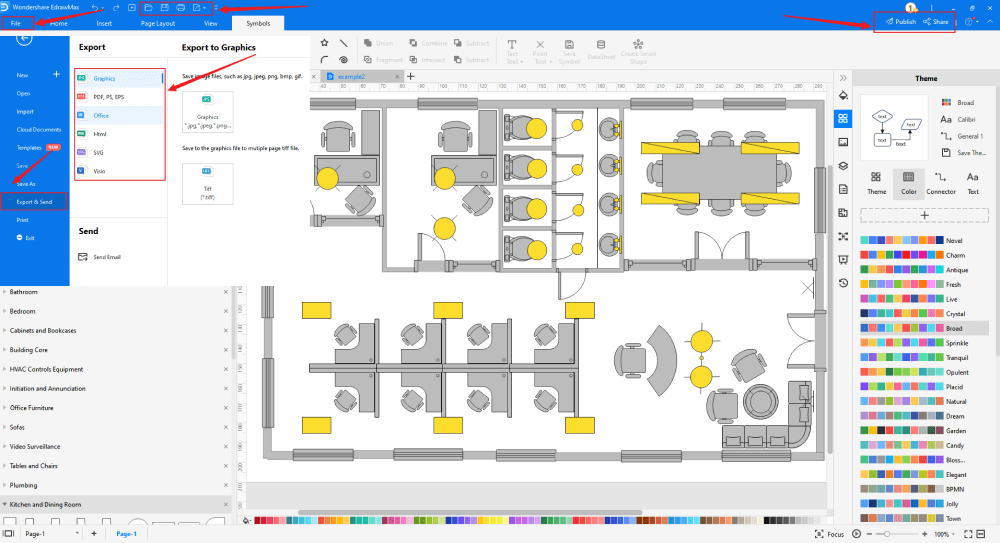Click the Publish button
The height and width of the screenshot is (543, 1000).
pos(898,22)
